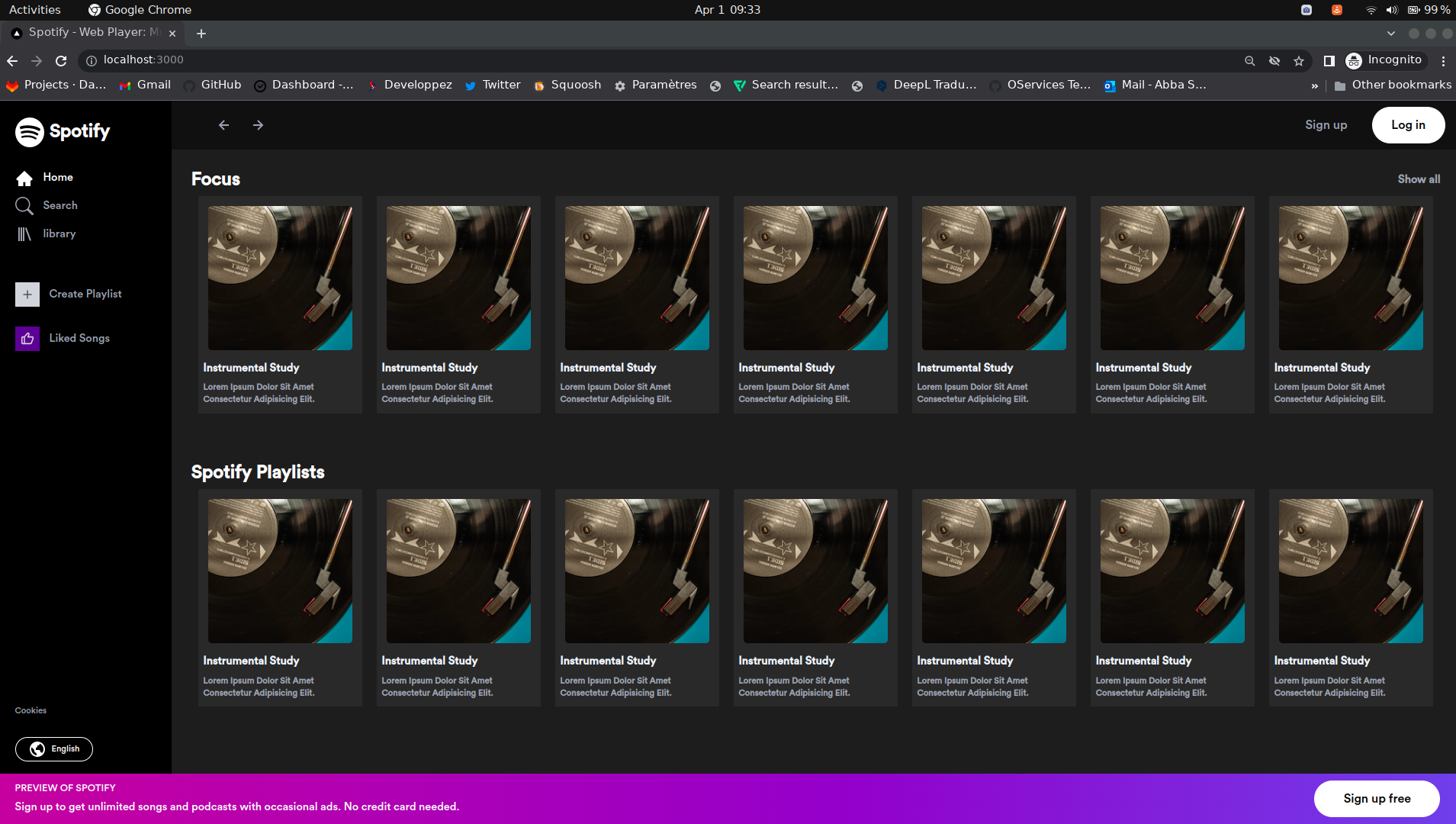Viewport: 1456px width, 824px height.
Task: Open the first Instrumental Study playlist cover
Action: pos(279,278)
